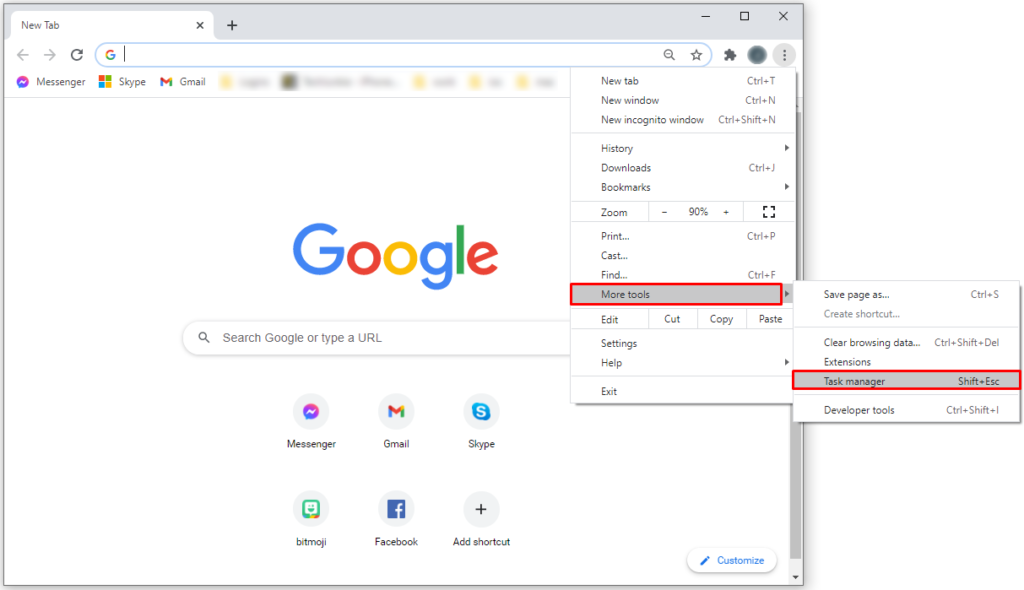
Task: Click inside the address bar
Action: [350, 54]
